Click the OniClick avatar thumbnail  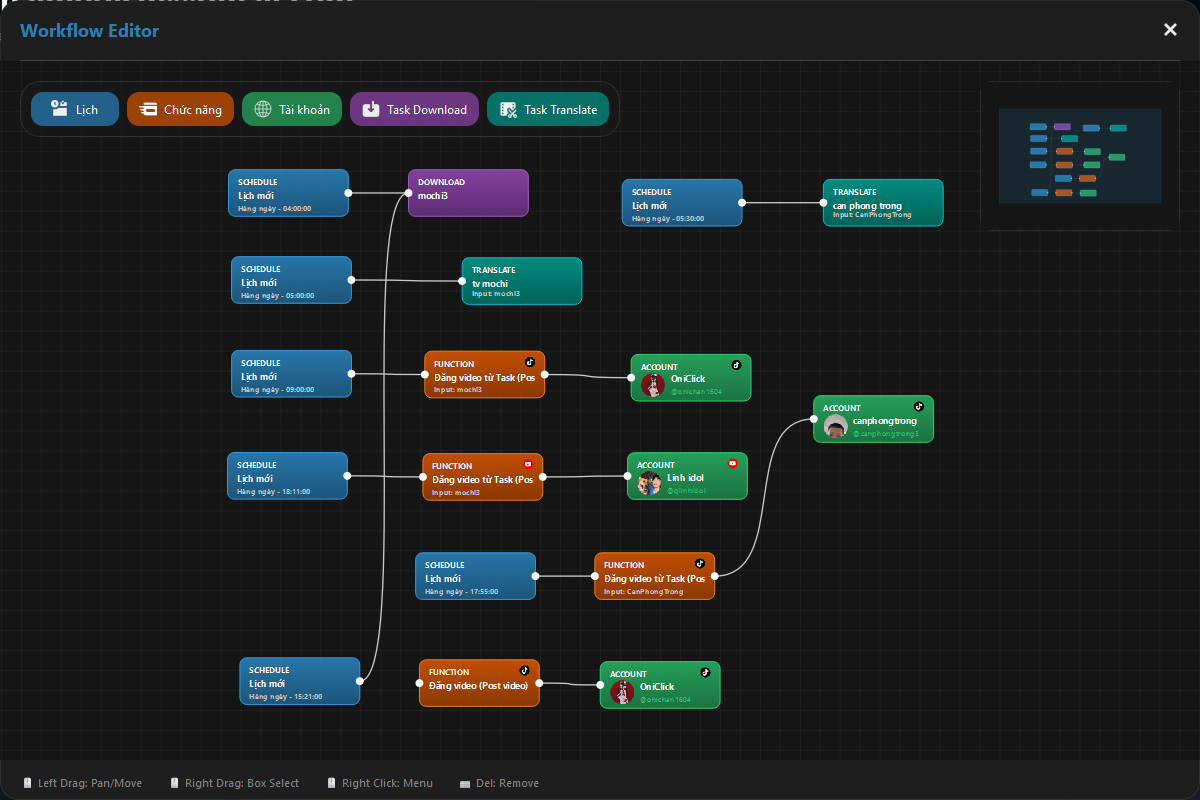coord(652,384)
